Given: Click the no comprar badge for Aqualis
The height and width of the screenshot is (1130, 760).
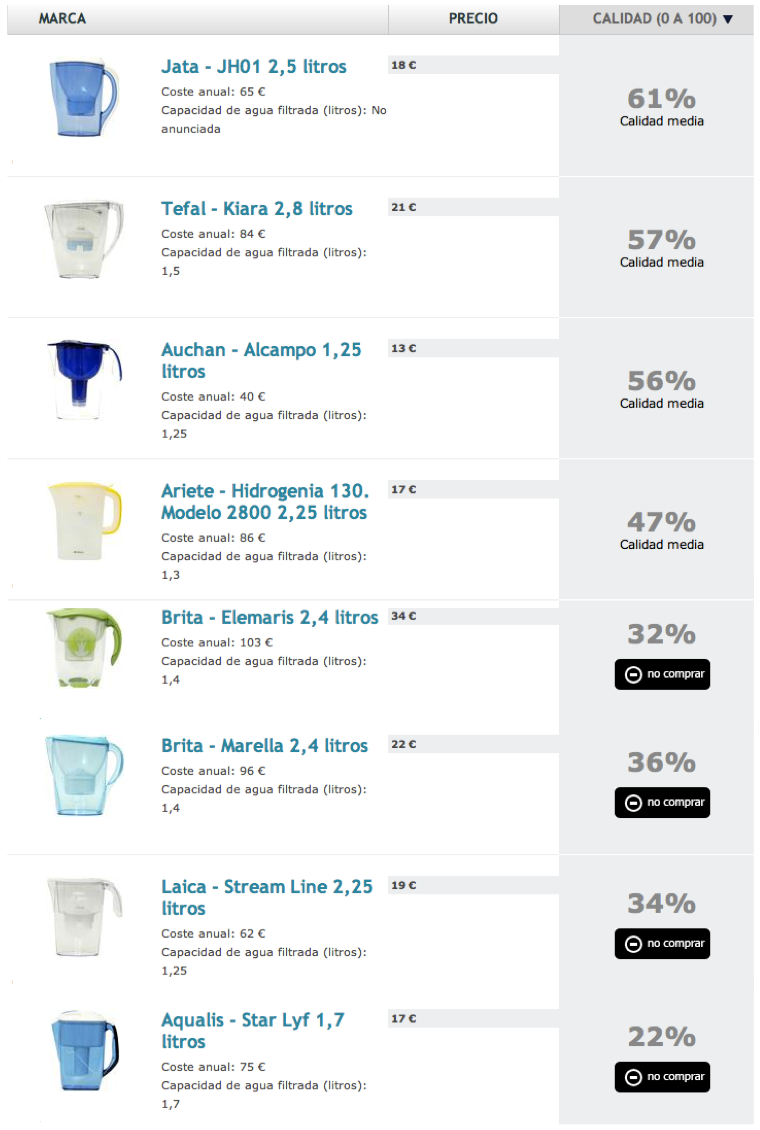Looking at the screenshot, I should pos(662,1077).
